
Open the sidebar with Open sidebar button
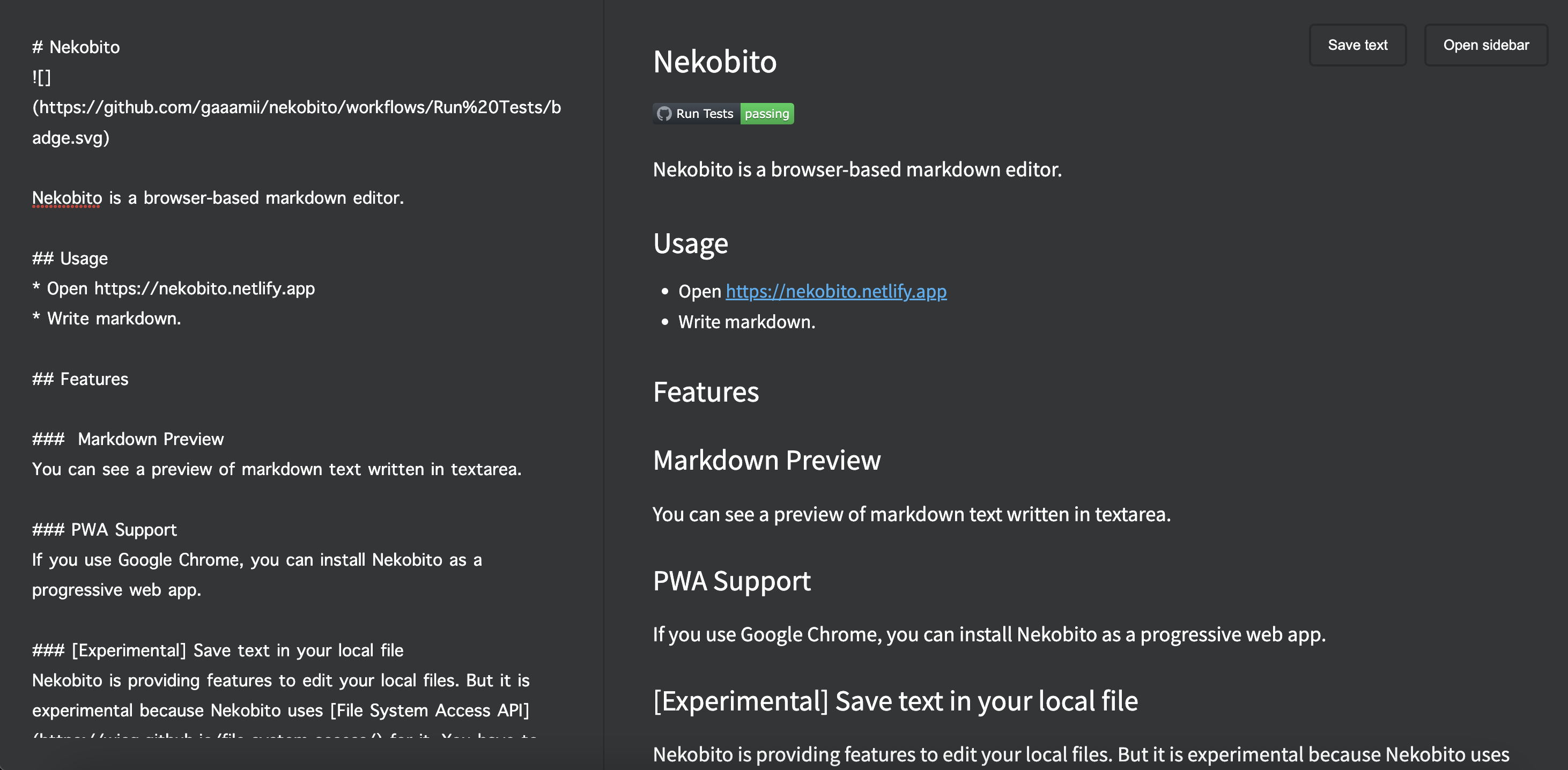point(1485,45)
